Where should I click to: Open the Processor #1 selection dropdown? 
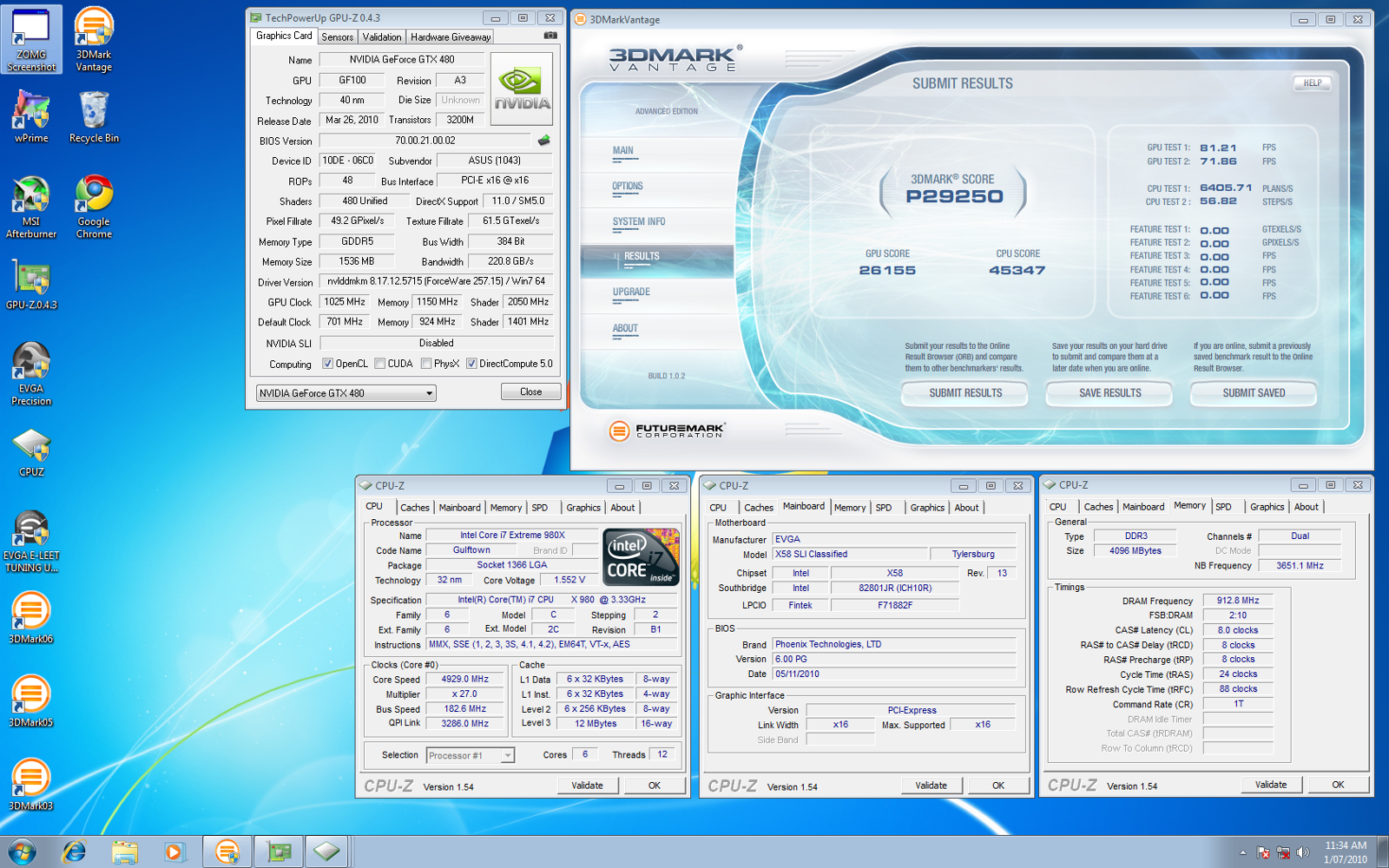click(x=470, y=755)
